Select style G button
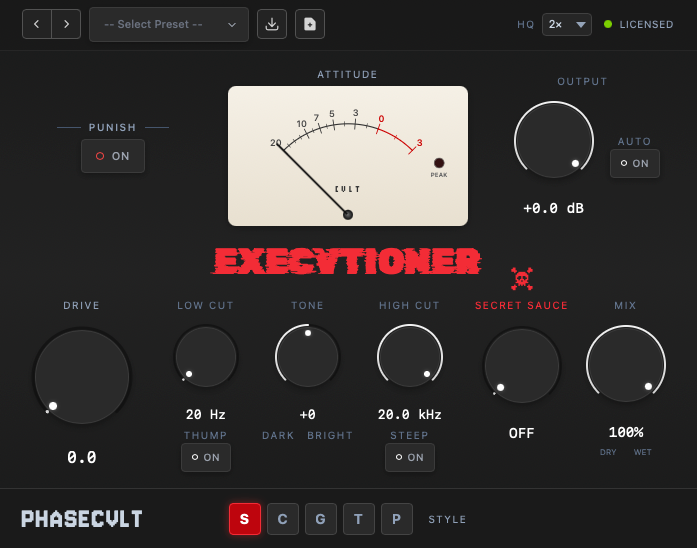 click(321, 519)
